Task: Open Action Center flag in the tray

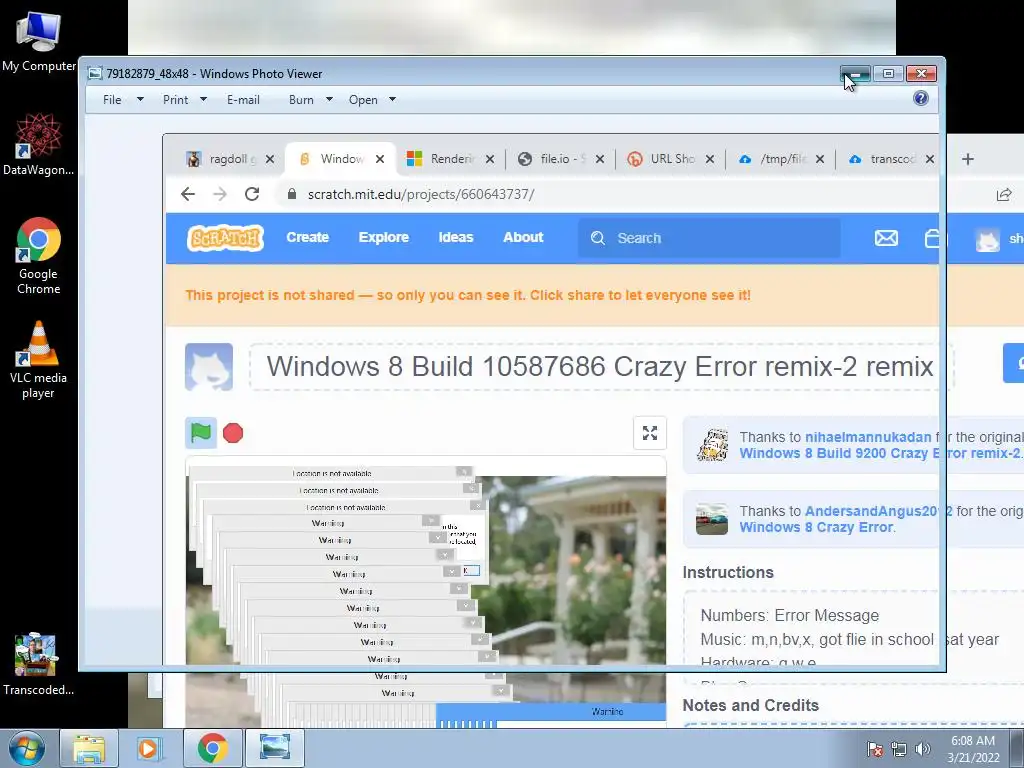Action: [875, 750]
